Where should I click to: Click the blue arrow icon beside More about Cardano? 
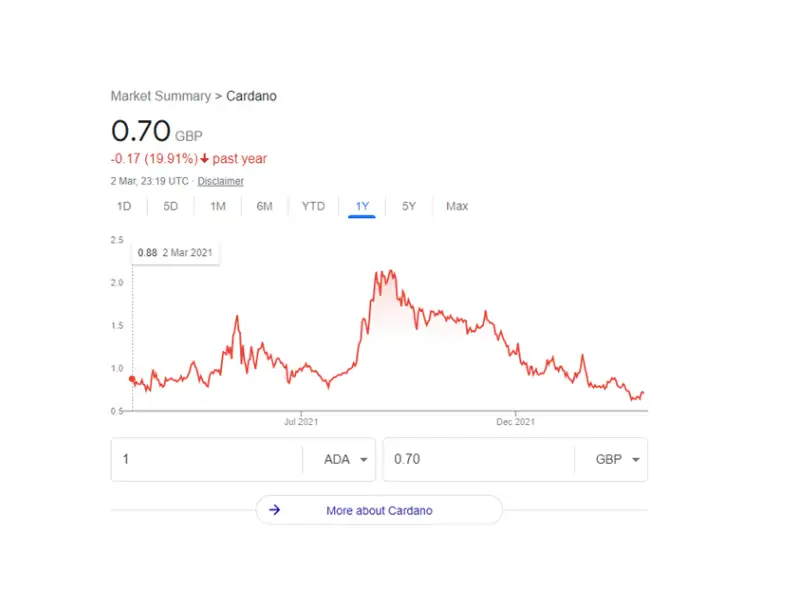click(275, 510)
